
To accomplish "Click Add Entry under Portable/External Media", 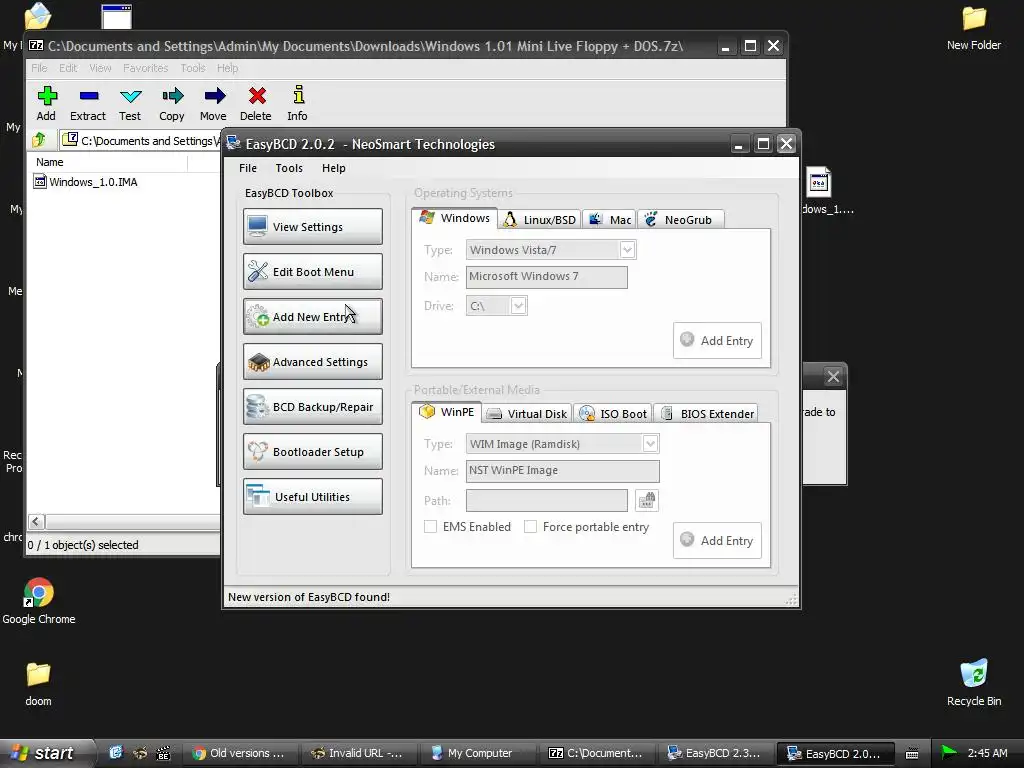I will (x=717, y=540).
